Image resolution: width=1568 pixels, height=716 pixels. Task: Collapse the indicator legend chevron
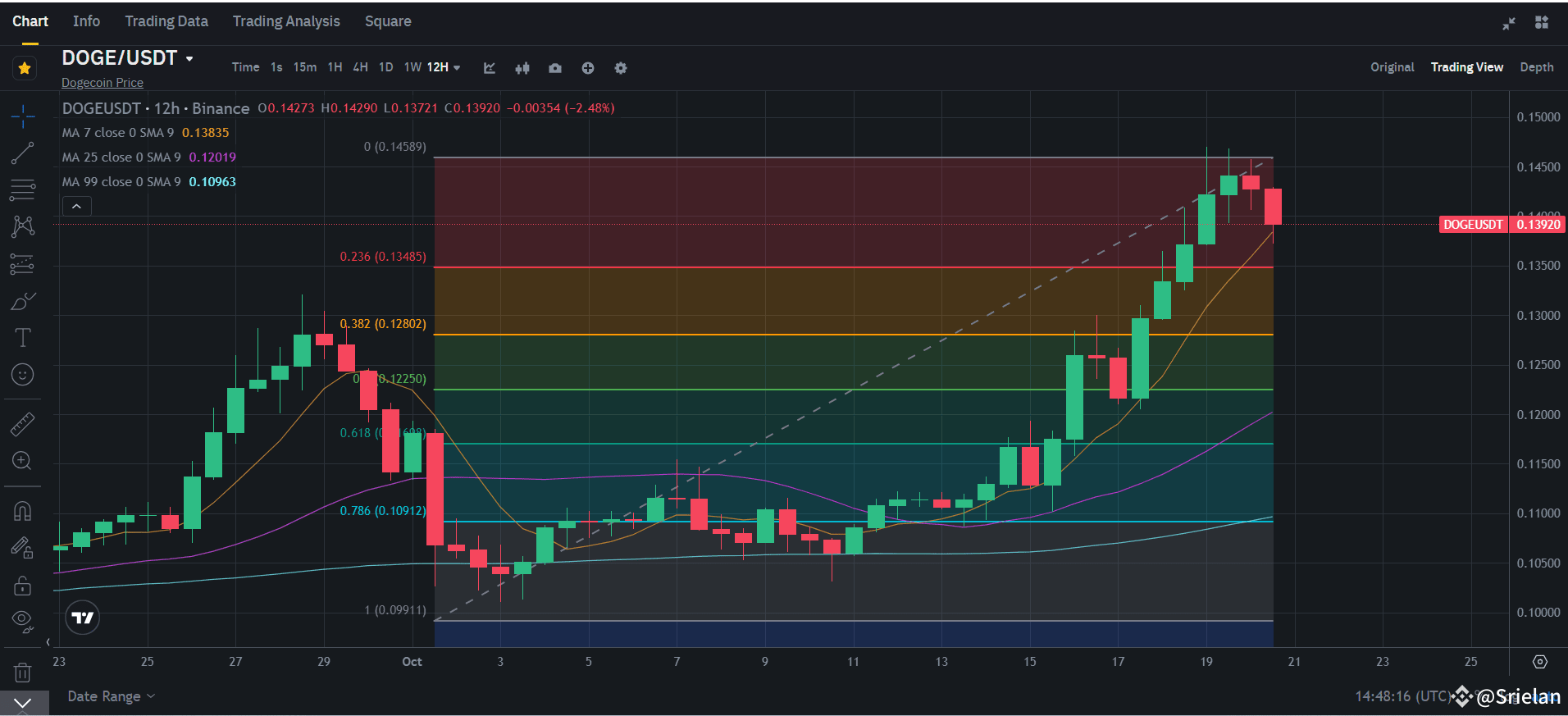pos(76,207)
